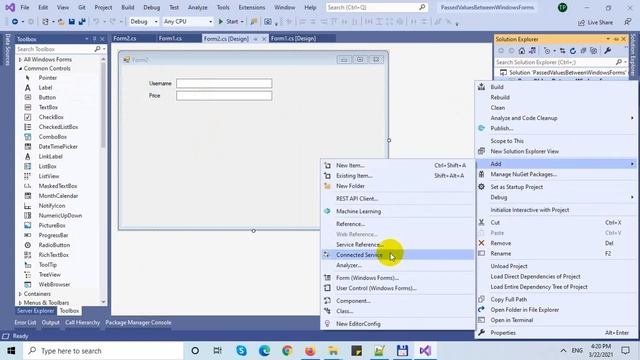
Task: Click the Search Solution Explorer field
Action: tap(556, 62)
